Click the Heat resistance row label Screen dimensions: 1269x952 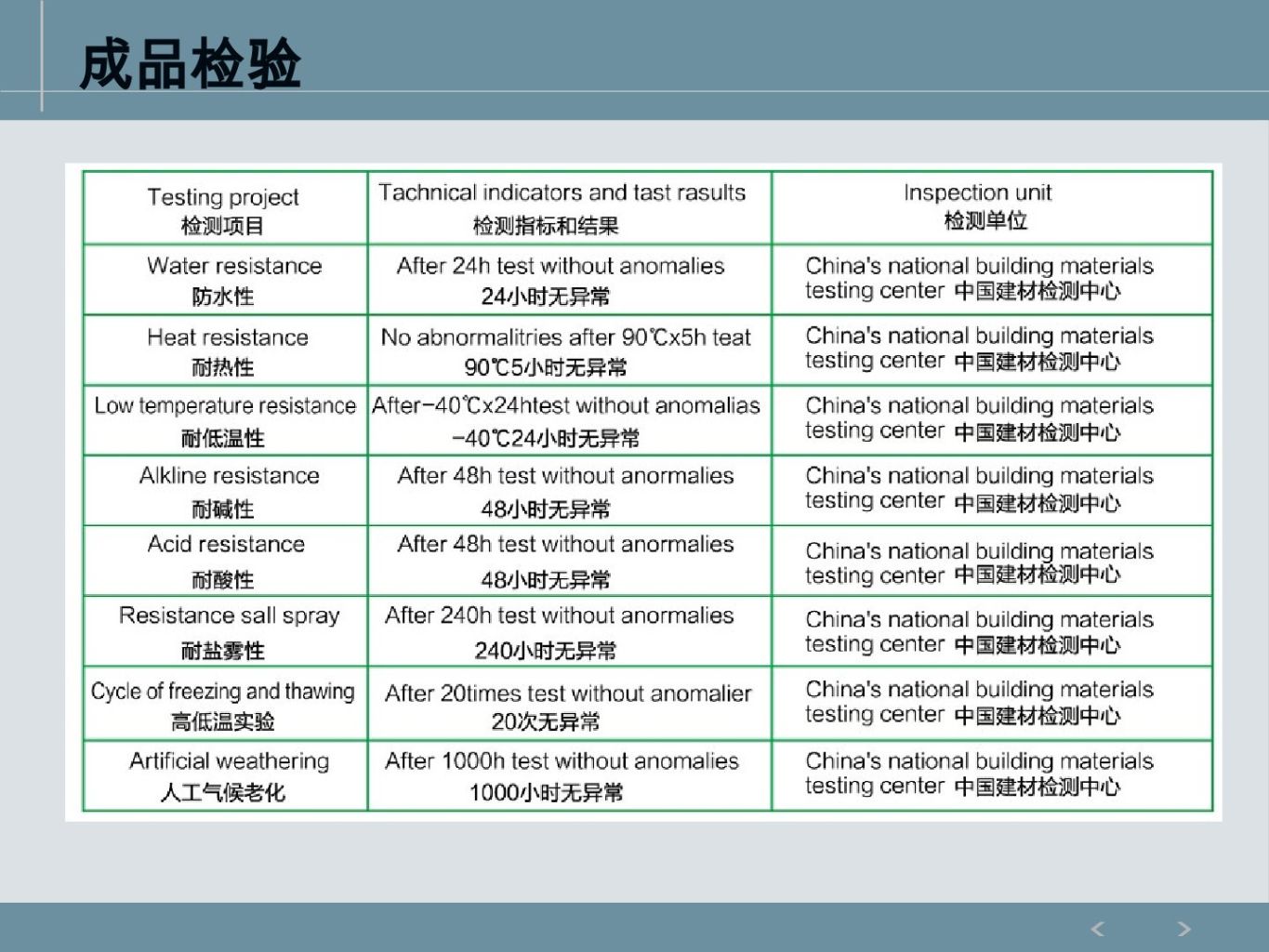coord(226,350)
